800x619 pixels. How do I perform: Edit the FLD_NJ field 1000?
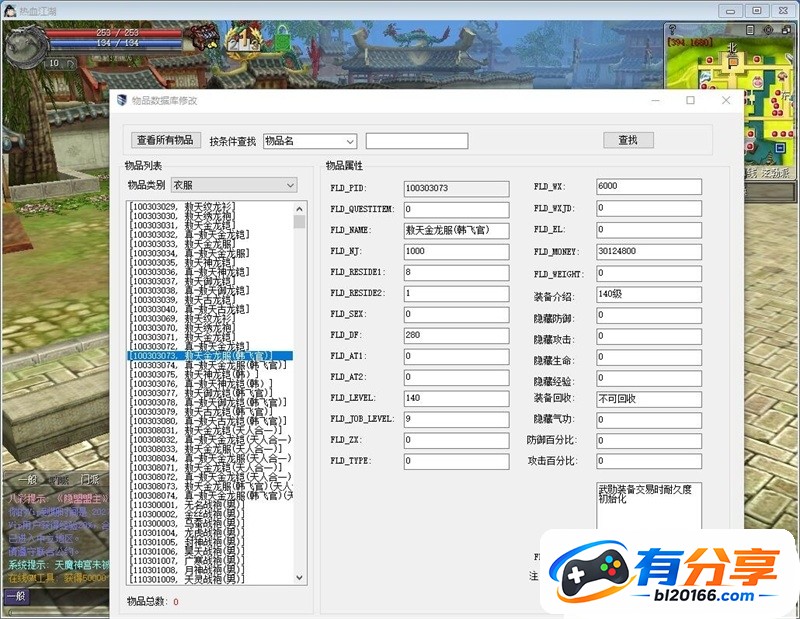(456, 251)
